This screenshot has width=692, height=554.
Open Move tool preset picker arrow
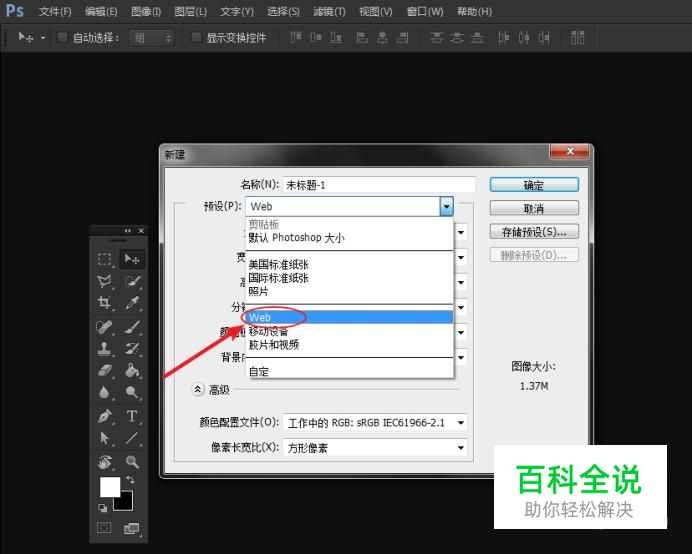[43, 38]
